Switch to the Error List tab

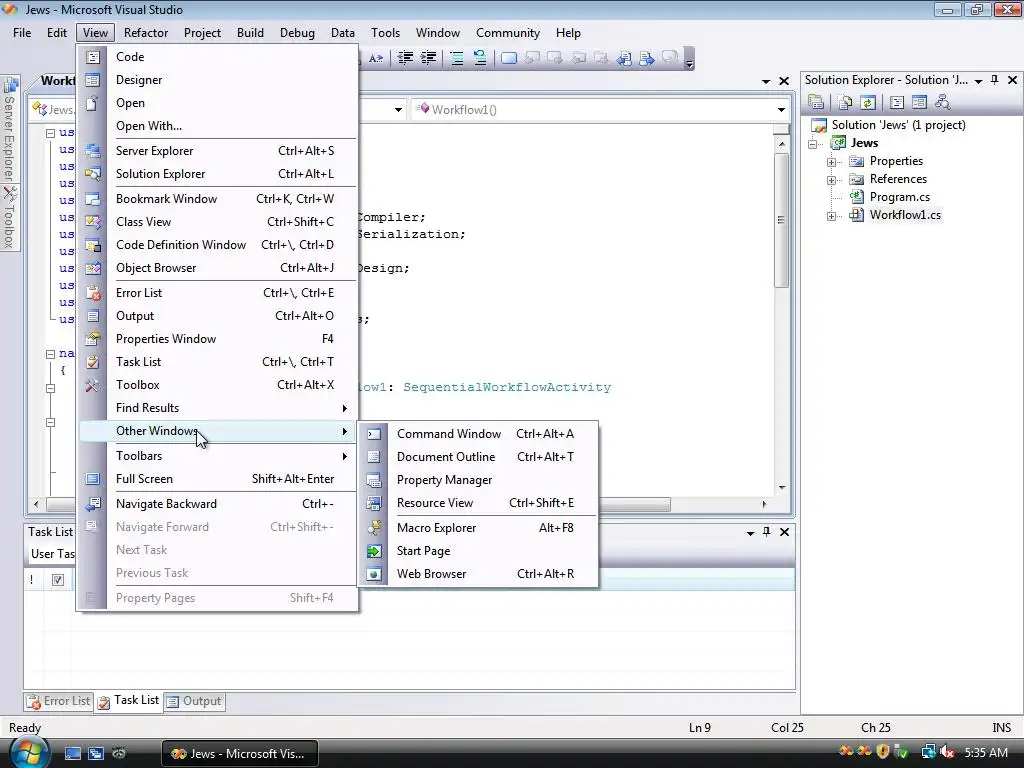59,701
